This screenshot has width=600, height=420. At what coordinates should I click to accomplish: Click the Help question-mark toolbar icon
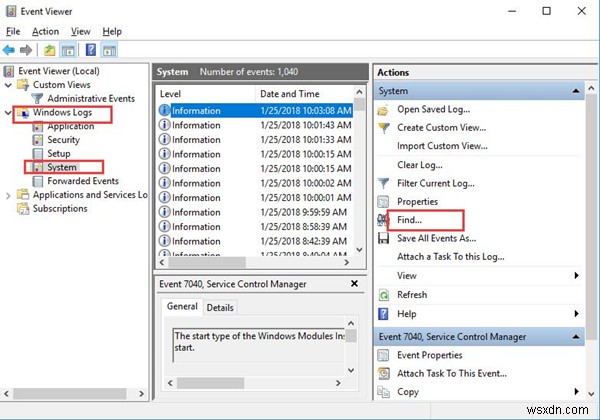91,50
